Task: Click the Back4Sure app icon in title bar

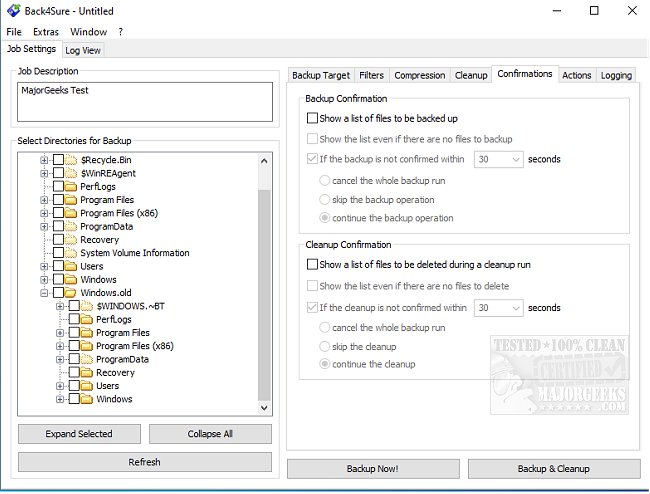Action: point(13,10)
